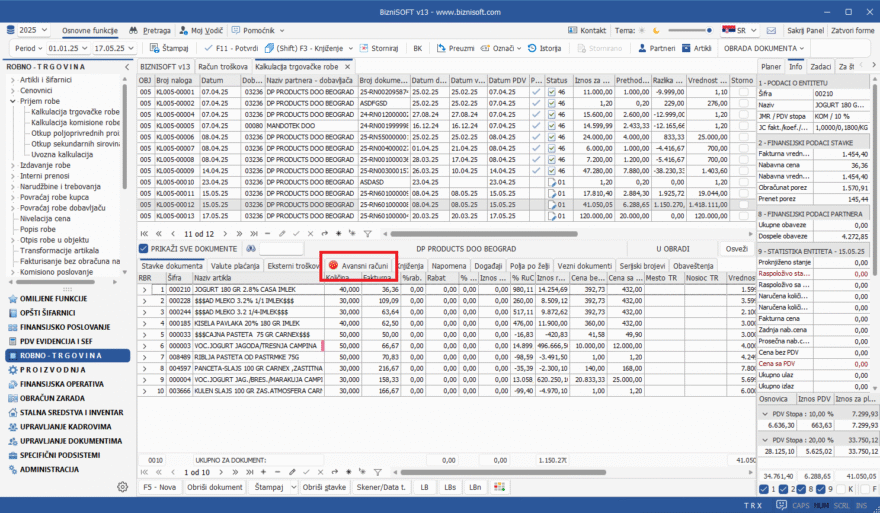Toggle the checkbox labeled 9 at bottom right
The image size is (880, 513).
click(x=821, y=489)
